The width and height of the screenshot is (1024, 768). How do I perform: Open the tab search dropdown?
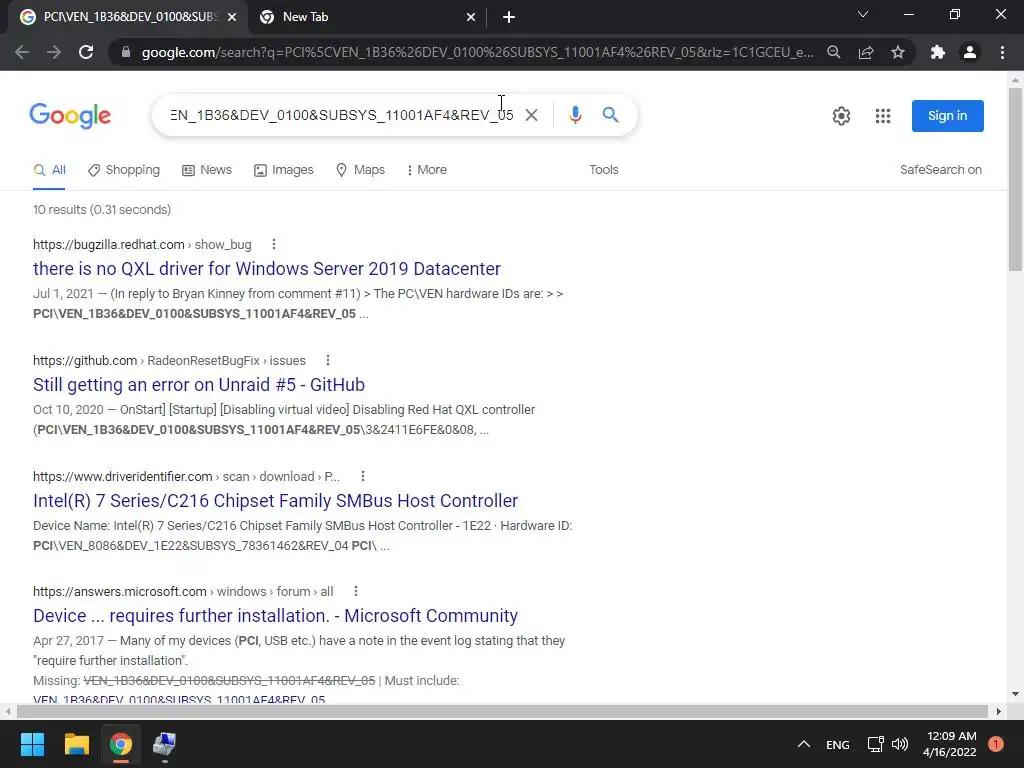pyautogui.click(x=863, y=14)
